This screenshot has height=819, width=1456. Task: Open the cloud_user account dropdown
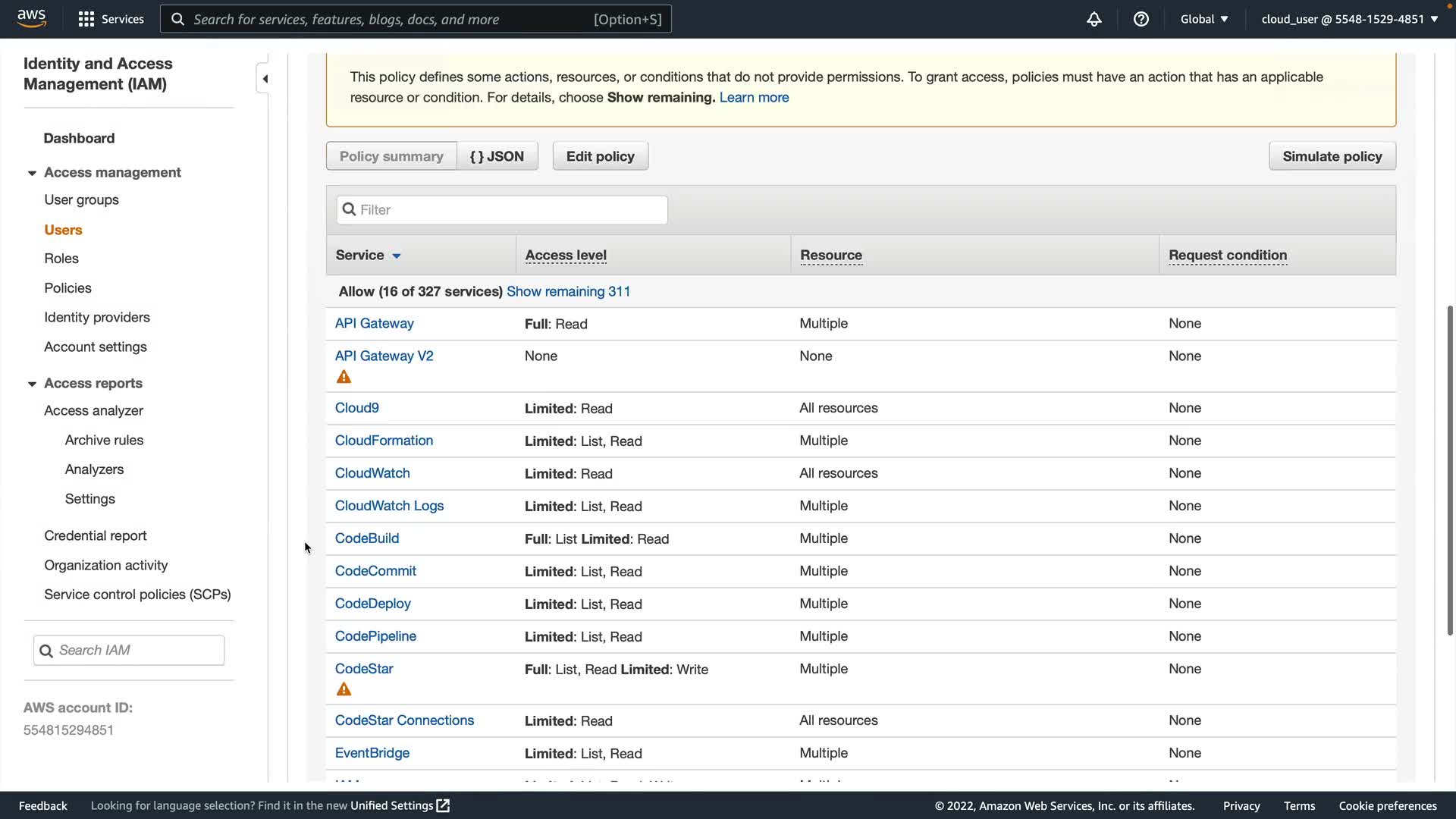pos(1349,19)
